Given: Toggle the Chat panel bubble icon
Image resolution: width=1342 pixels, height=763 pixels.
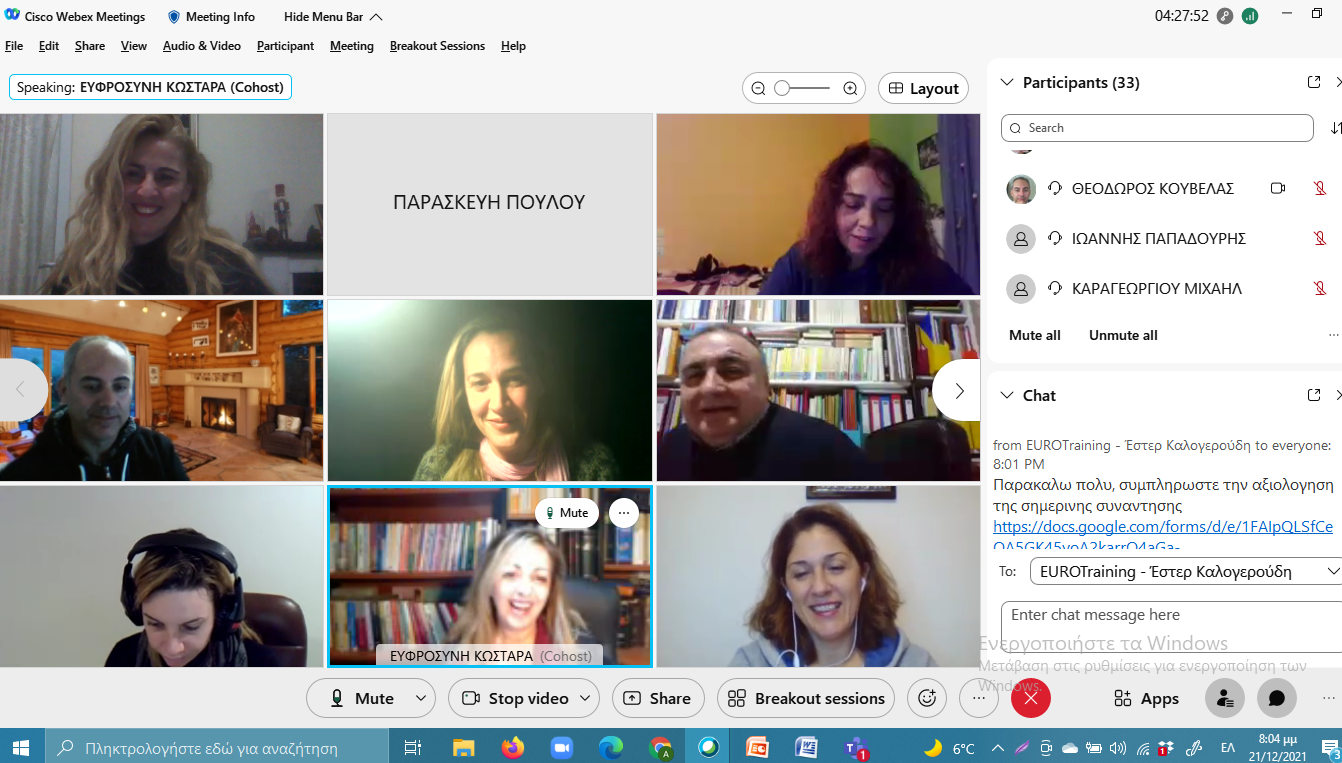Looking at the screenshot, I should 1276,698.
